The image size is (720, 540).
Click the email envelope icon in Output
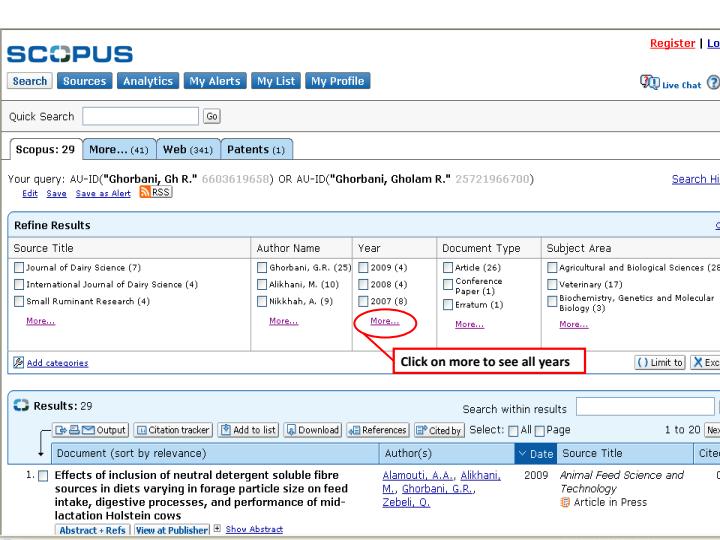(x=88, y=430)
